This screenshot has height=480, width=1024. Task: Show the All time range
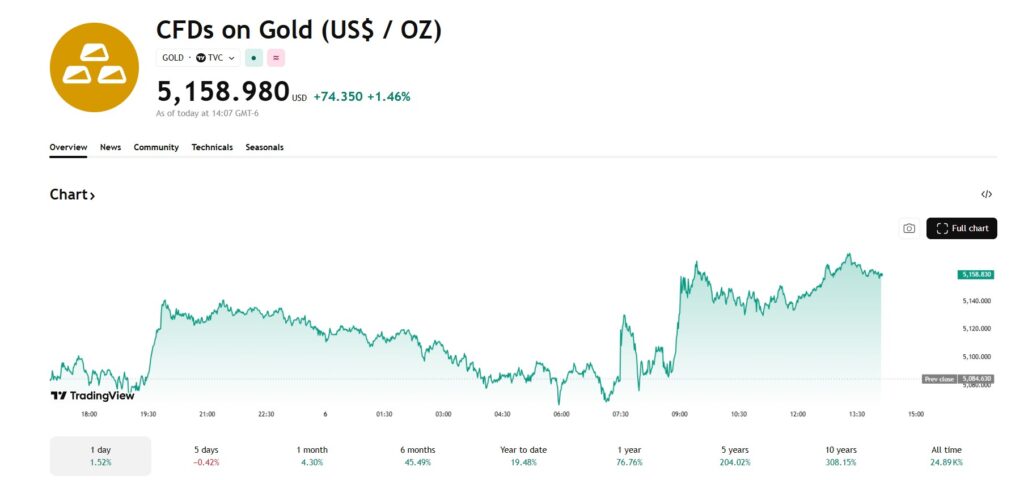[x=946, y=456]
